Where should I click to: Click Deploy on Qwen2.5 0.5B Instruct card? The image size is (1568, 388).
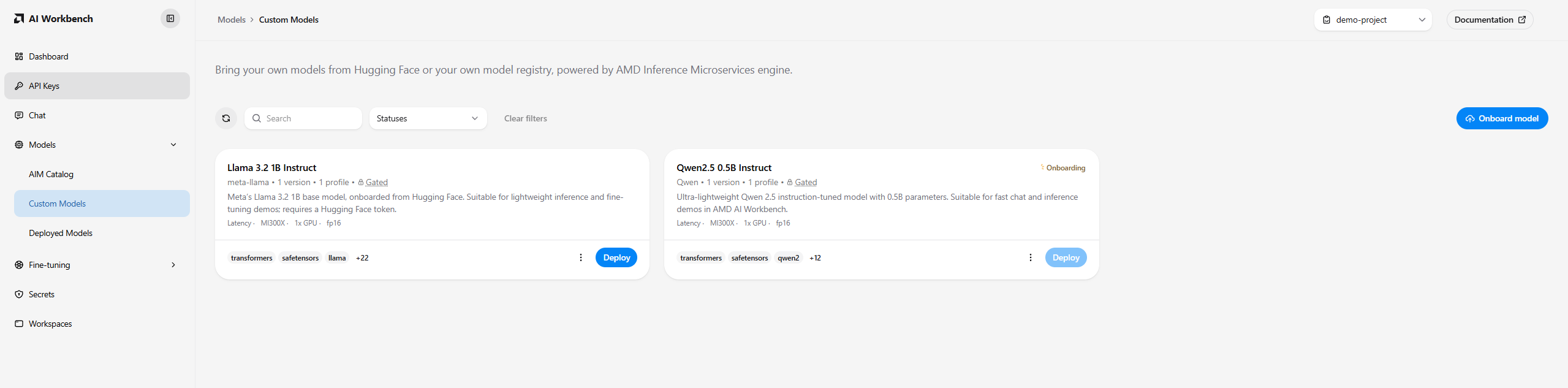pos(1066,257)
